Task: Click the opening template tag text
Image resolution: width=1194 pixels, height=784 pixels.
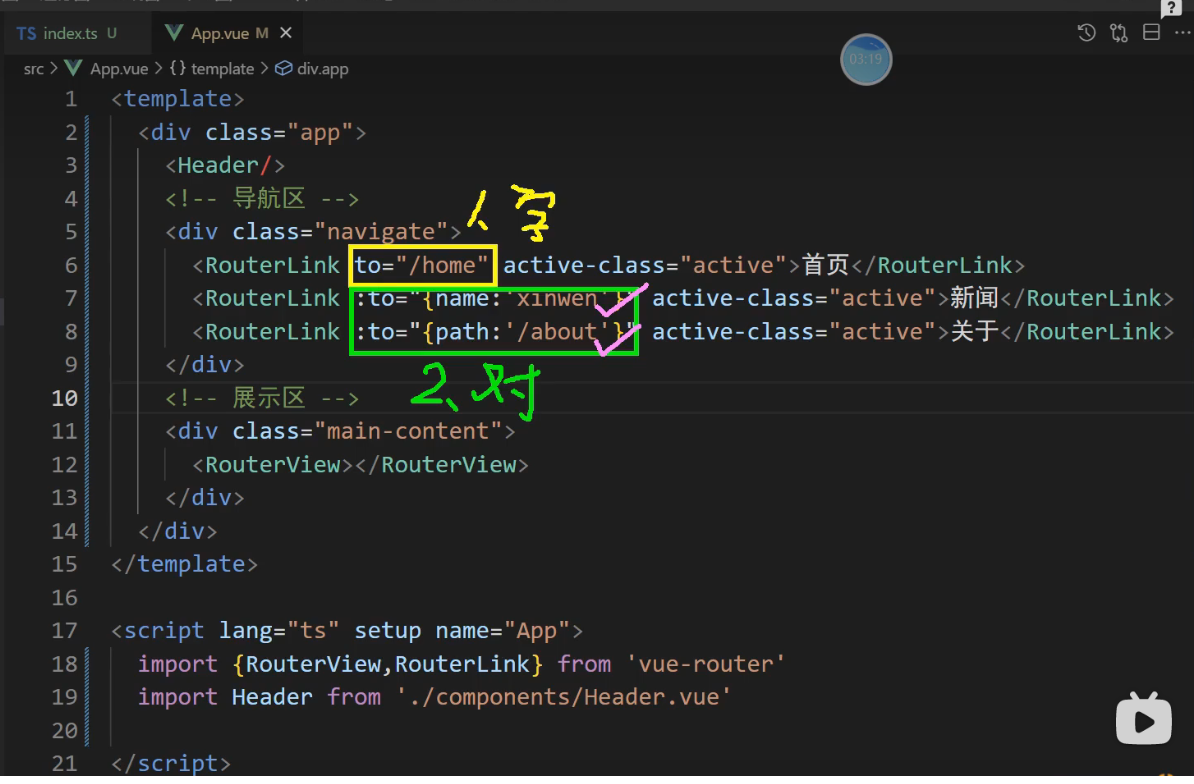Action: tap(177, 99)
